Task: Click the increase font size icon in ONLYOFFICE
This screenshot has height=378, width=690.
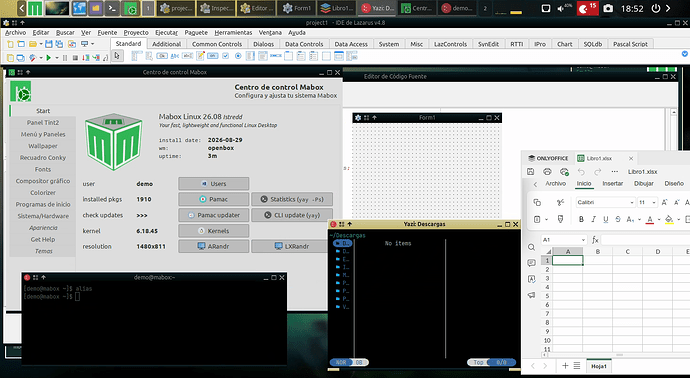Action: [x=664, y=202]
